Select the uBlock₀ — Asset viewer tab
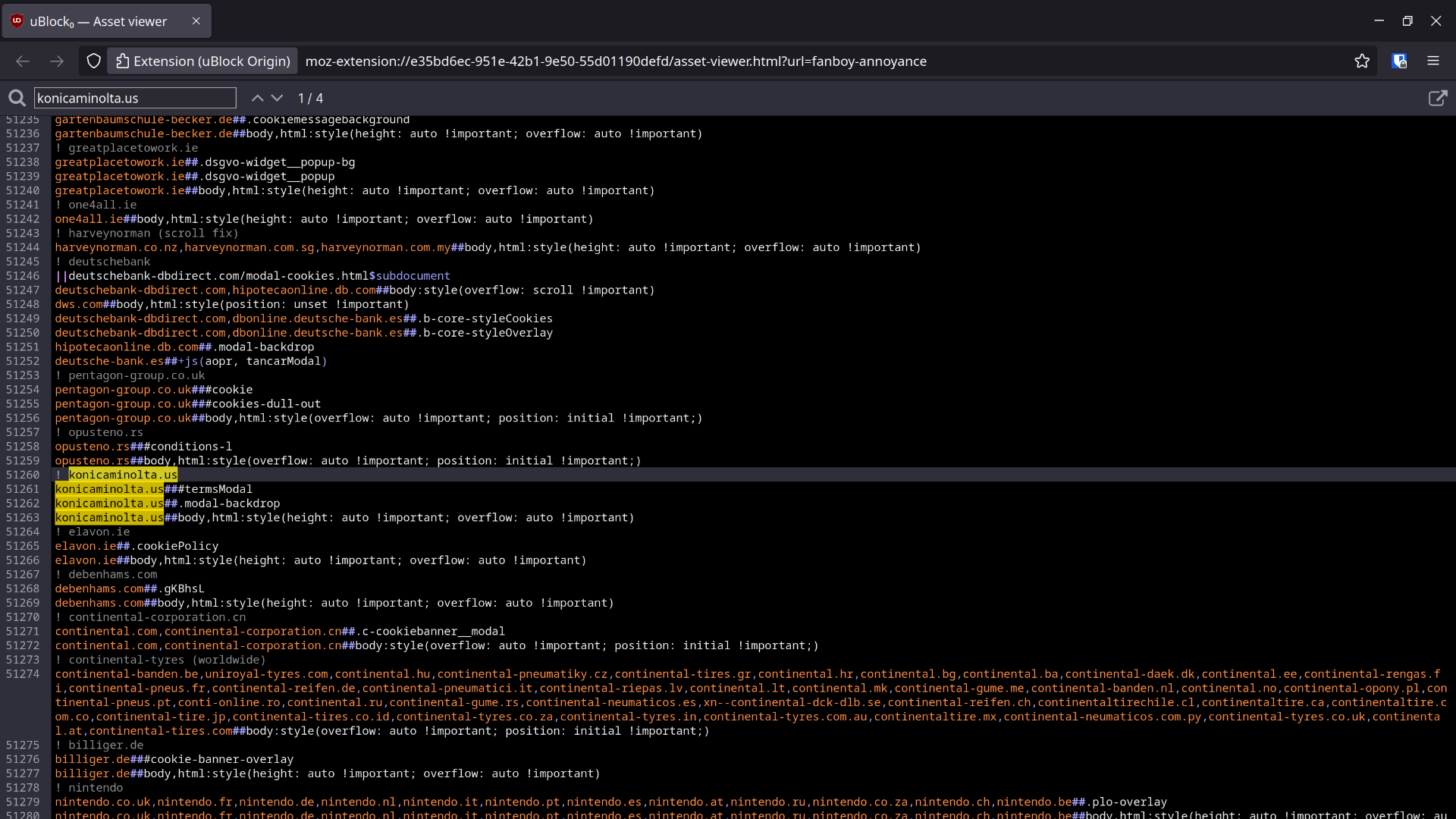 (x=99, y=20)
